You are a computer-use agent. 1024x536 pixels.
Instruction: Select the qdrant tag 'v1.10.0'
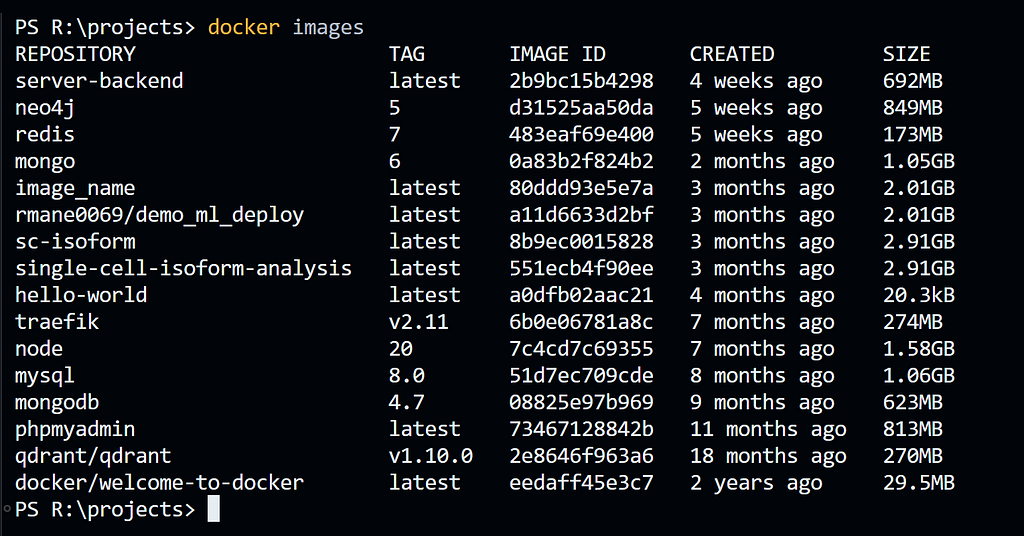tap(431, 456)
